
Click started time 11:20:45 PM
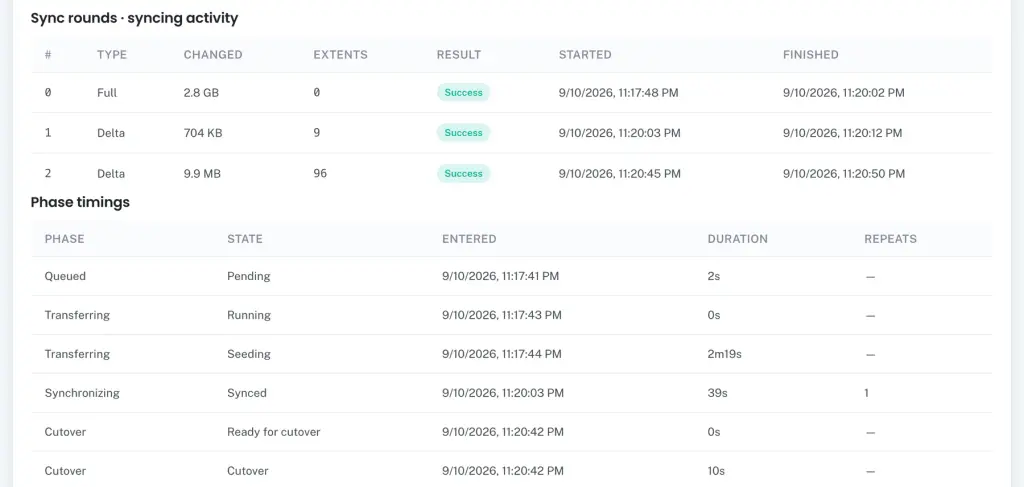[620, 174]
